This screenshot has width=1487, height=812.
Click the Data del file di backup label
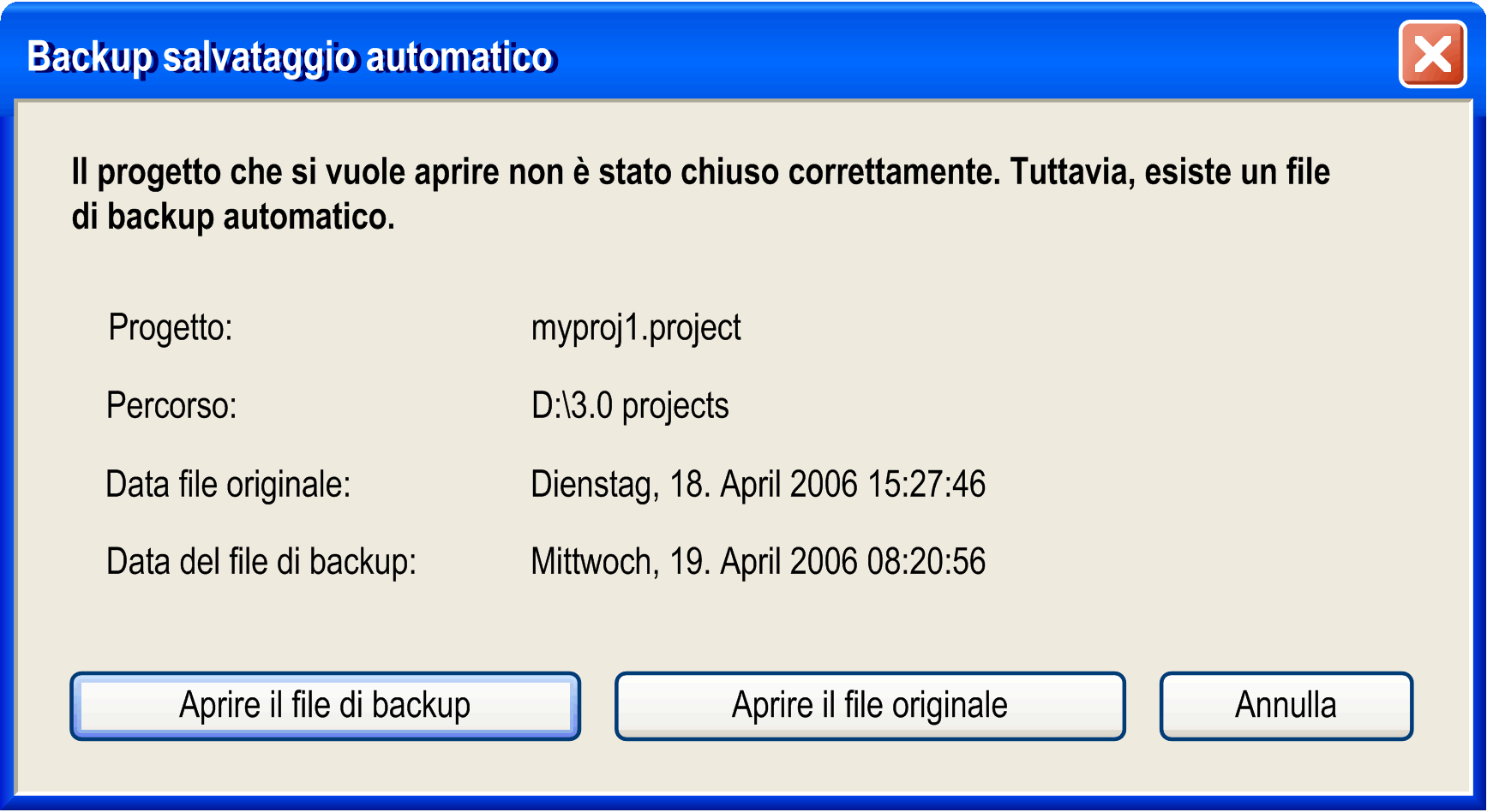tap(261, 563)
